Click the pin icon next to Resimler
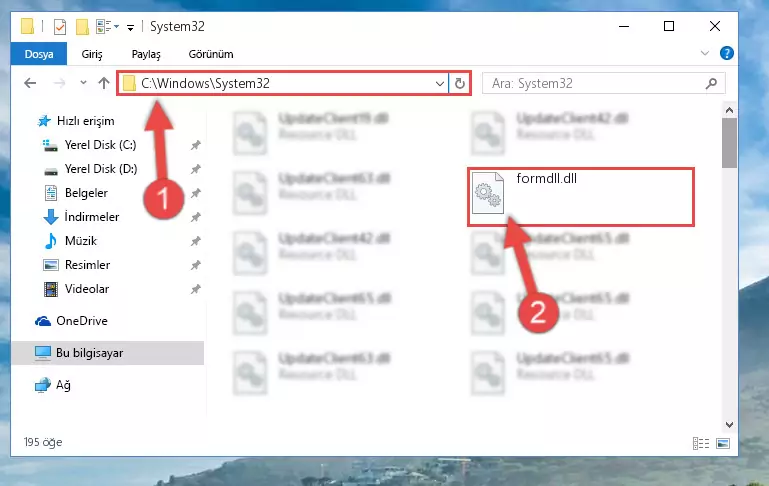This screenshot has width=769, height=486. pos(196,265)
